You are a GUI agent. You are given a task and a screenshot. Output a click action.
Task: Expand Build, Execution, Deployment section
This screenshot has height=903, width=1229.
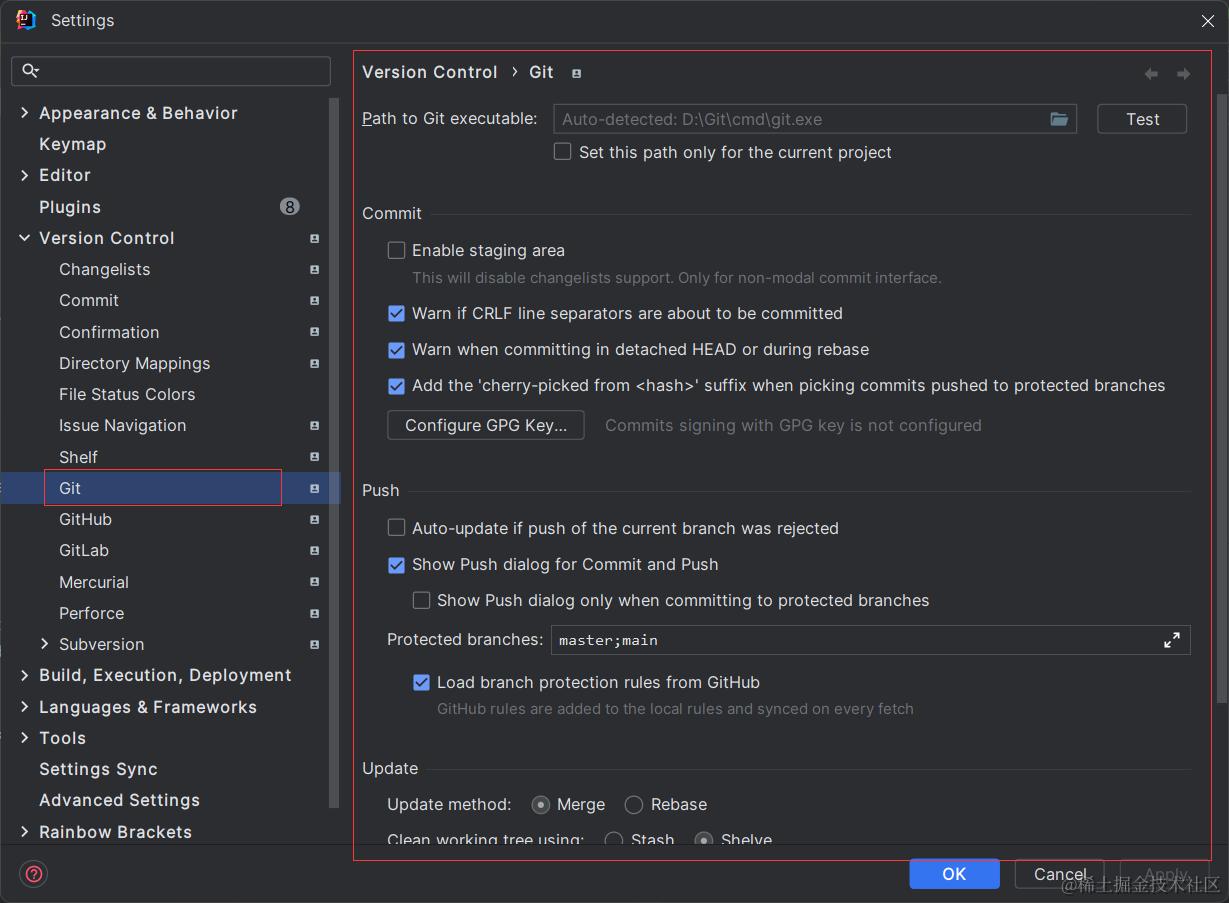pyautogui.click(x=25, y=675)
